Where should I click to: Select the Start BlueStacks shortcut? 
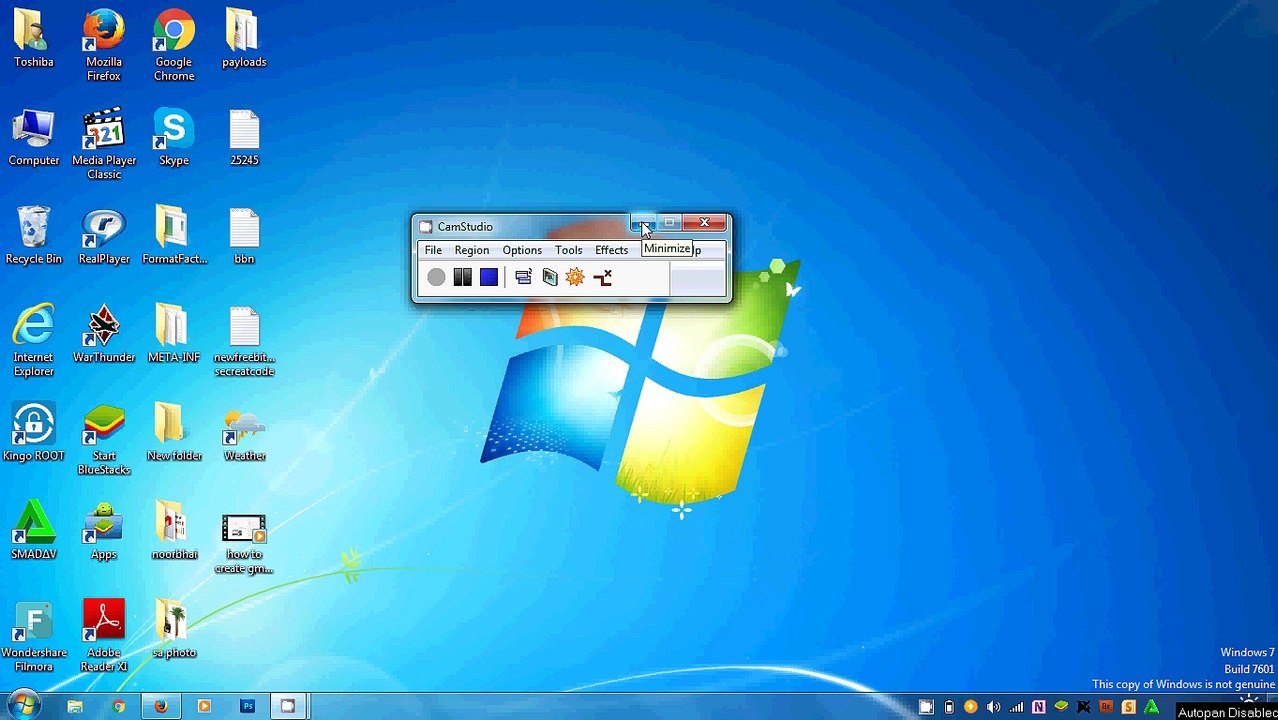[104, 440]
